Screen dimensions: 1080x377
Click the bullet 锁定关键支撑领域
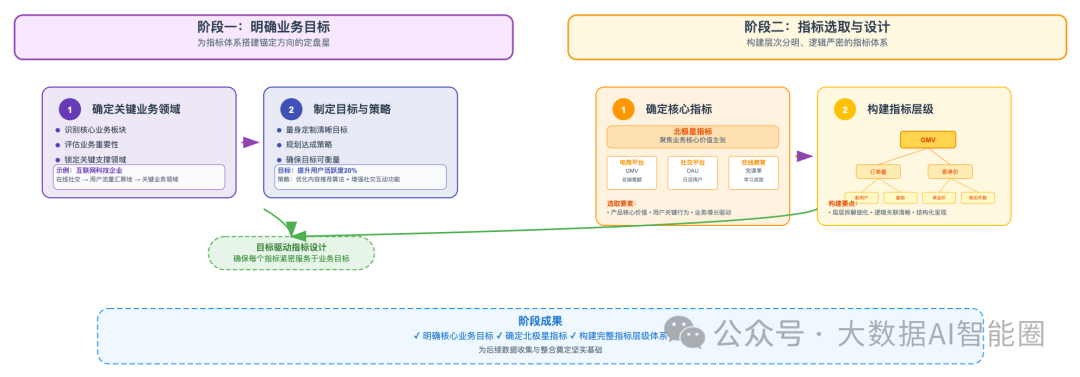point(96,159)
